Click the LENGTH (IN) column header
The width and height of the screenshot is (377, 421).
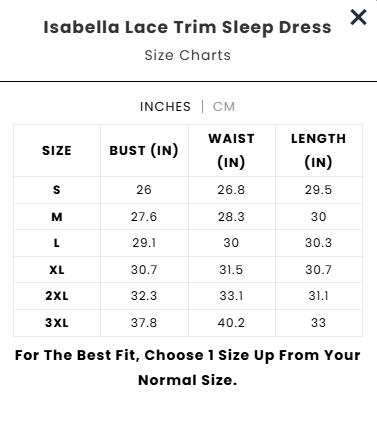[x=318, y=150]
